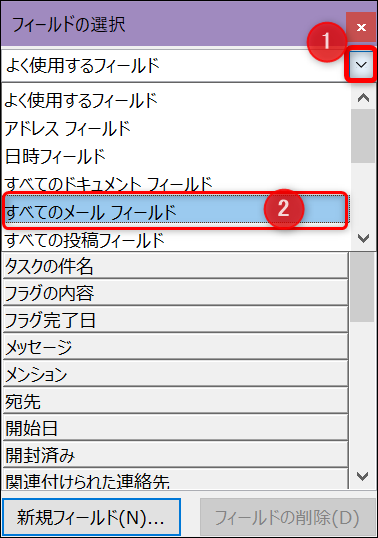Open the field category dropdown arrow
Screen dimensions: 378x538
[x=361, y=65]
